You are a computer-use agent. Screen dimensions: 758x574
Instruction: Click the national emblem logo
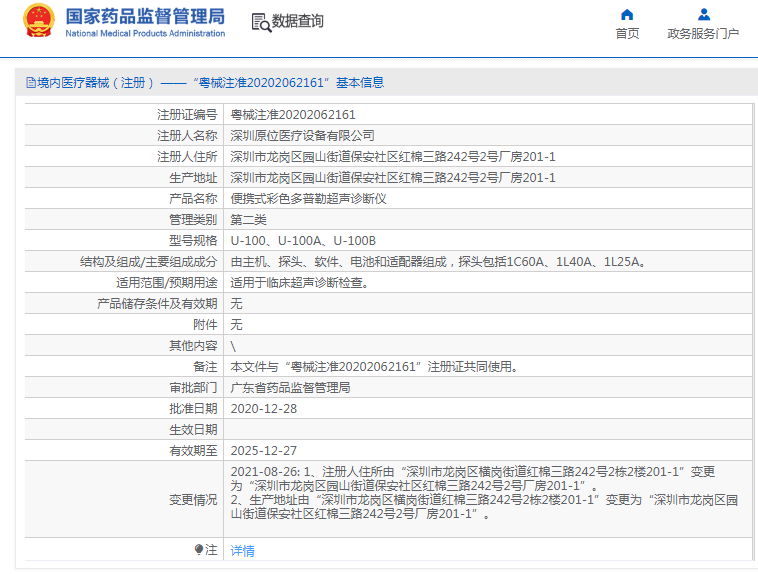tap(39, 20)
